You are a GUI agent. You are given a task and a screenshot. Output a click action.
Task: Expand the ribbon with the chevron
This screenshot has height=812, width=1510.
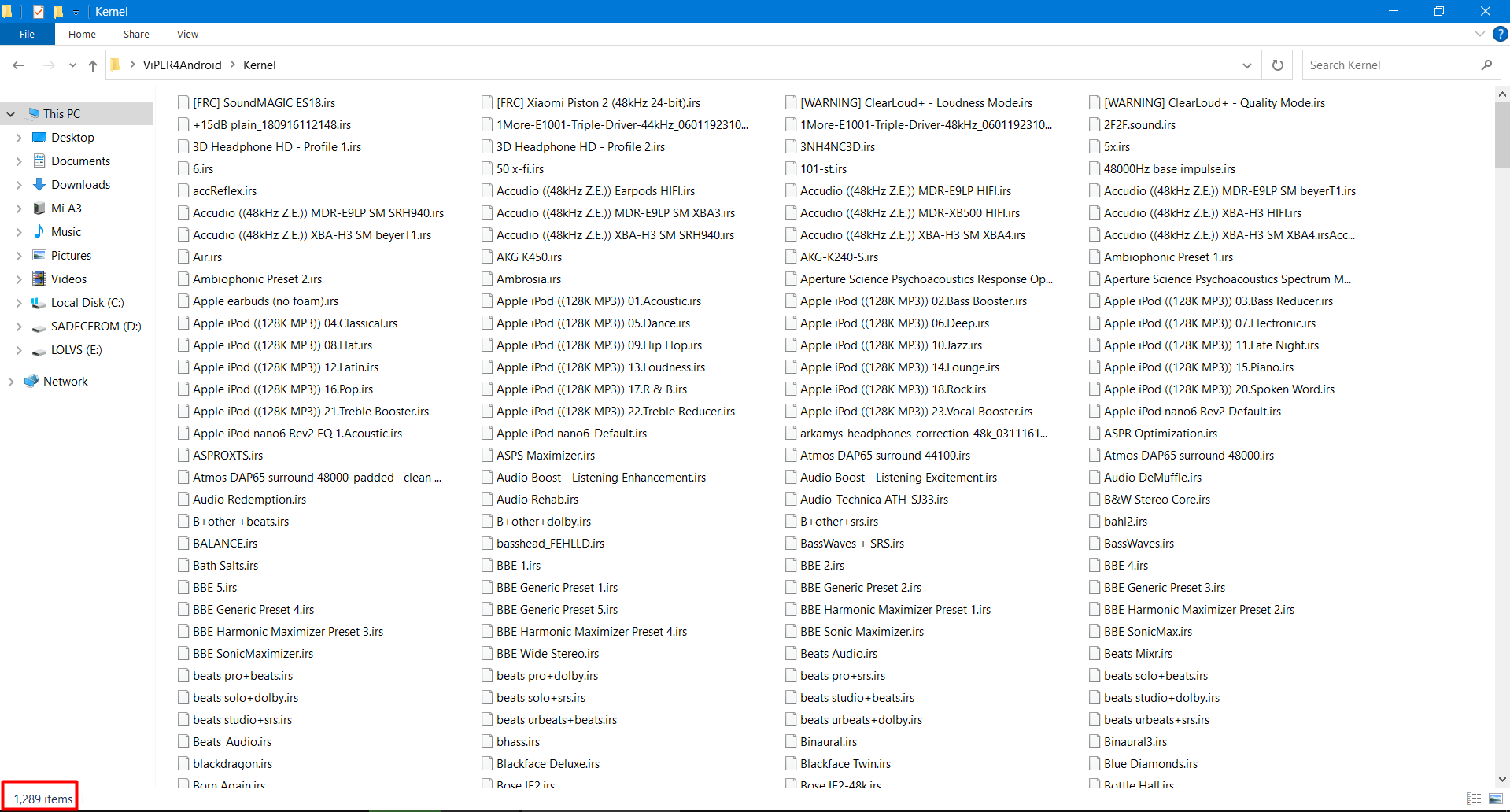click(x=1479, y=34)
